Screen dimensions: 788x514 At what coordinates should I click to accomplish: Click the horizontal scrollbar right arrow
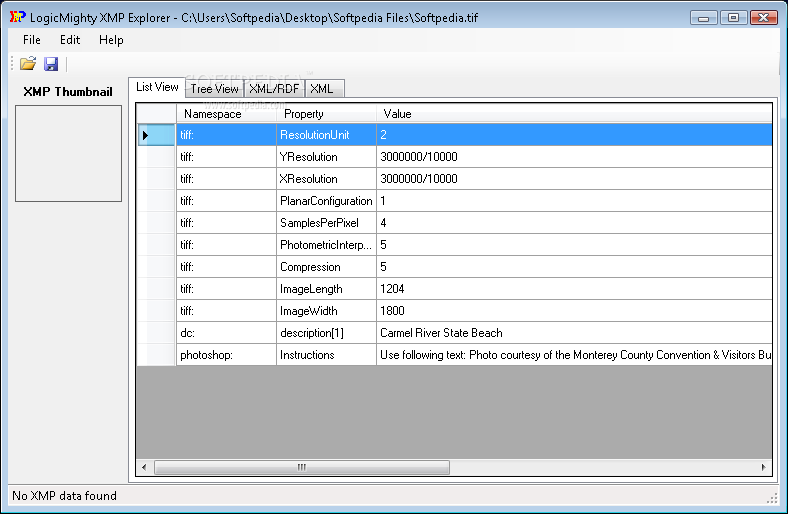[x=763, y=467]
